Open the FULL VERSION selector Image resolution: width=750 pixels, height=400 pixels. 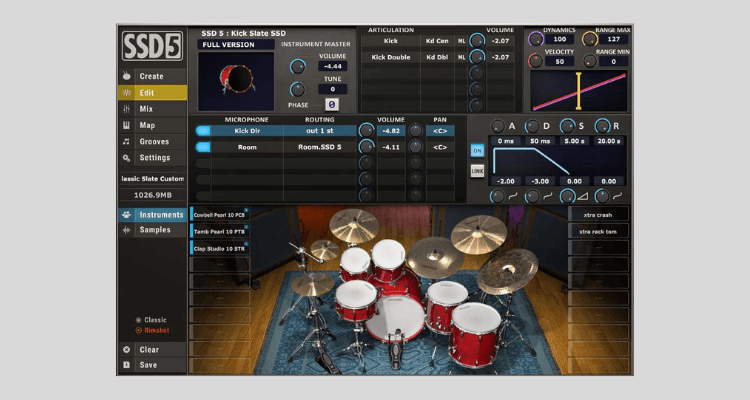236,44
